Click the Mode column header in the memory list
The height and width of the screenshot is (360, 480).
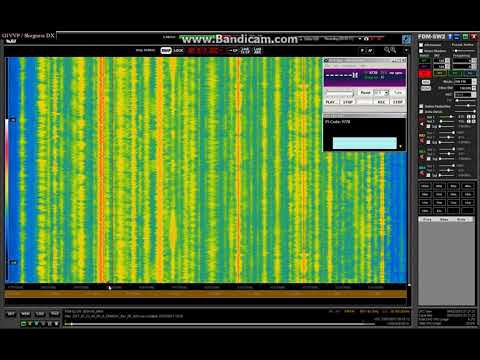(x=444, y=220)
